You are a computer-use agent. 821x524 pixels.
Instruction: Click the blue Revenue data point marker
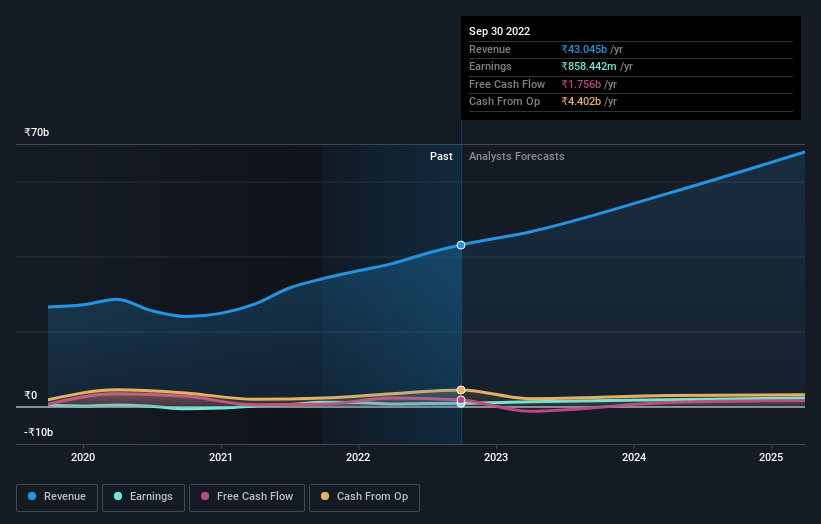461,245
